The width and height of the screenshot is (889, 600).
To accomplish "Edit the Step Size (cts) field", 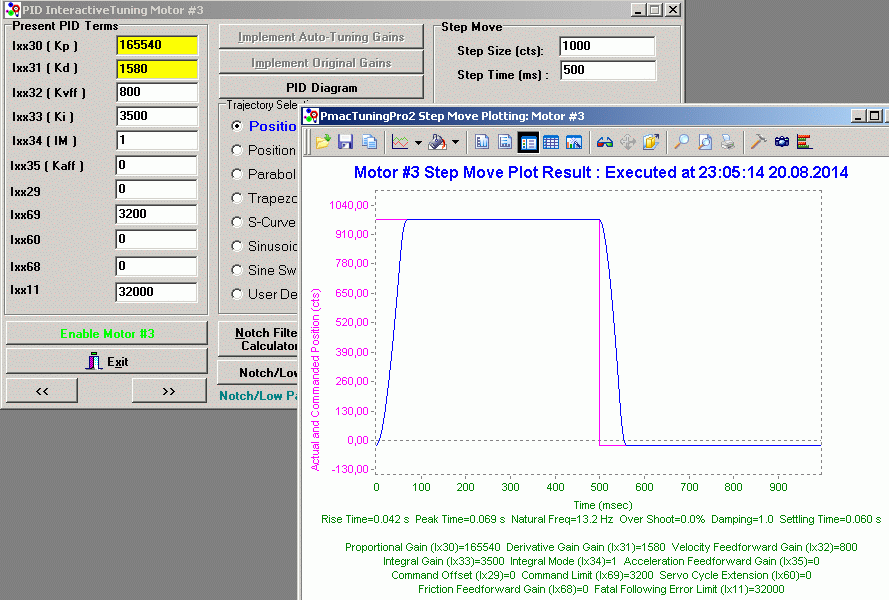I will click(607, 47).
